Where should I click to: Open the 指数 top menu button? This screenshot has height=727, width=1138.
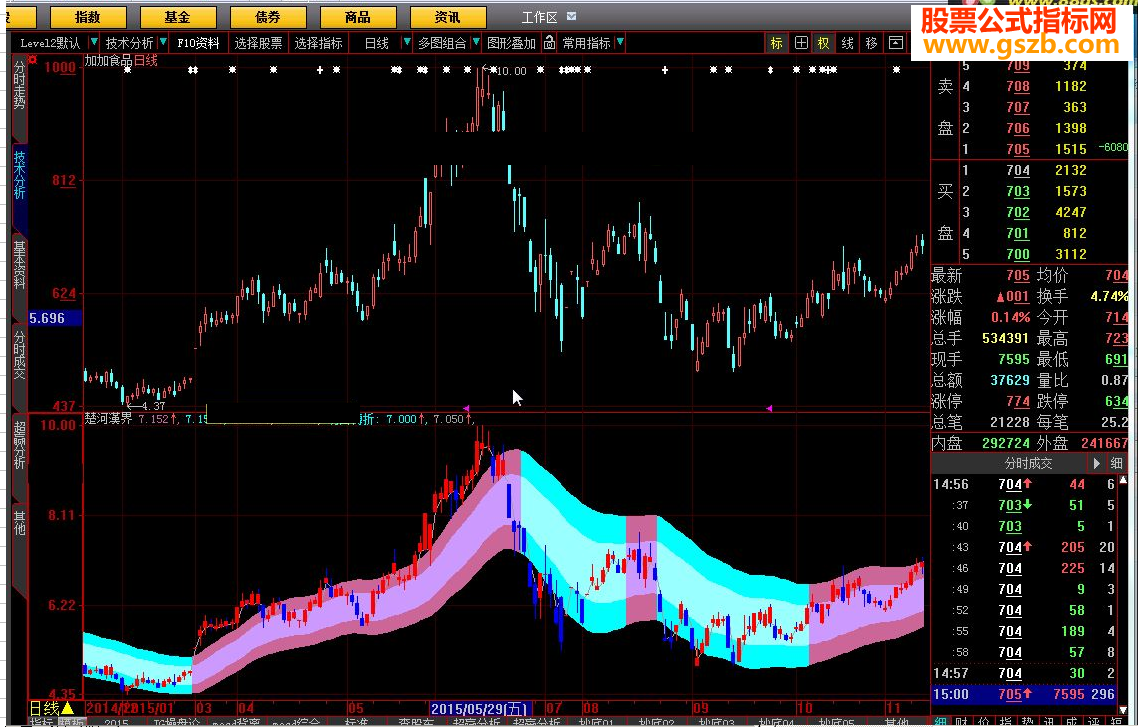pos(88,17)
